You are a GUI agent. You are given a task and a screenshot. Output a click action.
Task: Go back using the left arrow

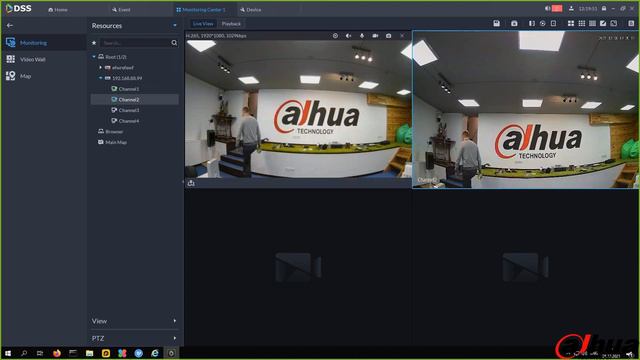(x=10, y=25)
